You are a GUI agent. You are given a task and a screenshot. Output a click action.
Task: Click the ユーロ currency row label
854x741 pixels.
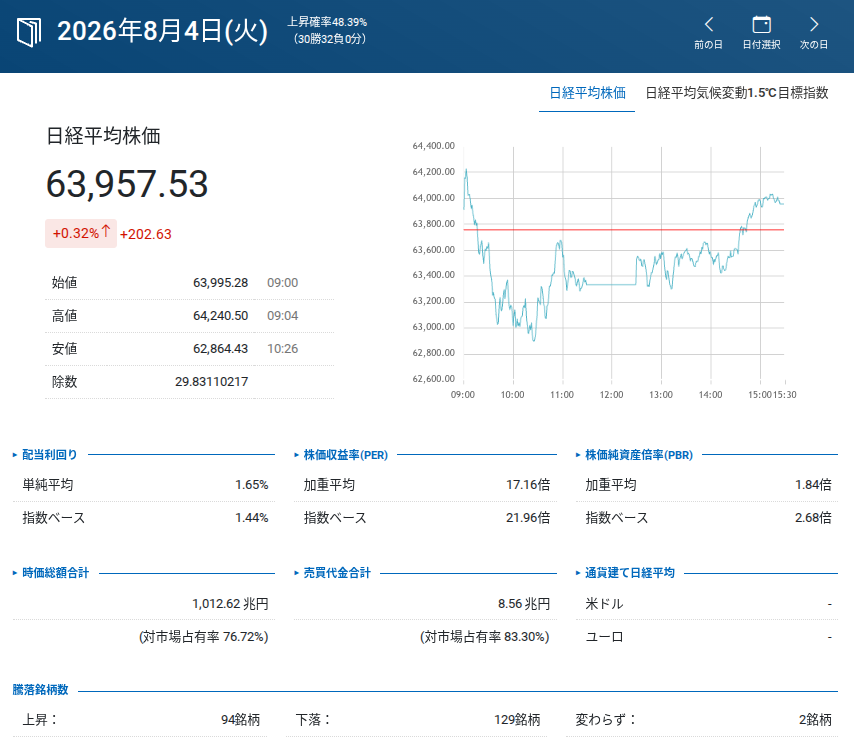coord(603,637)
